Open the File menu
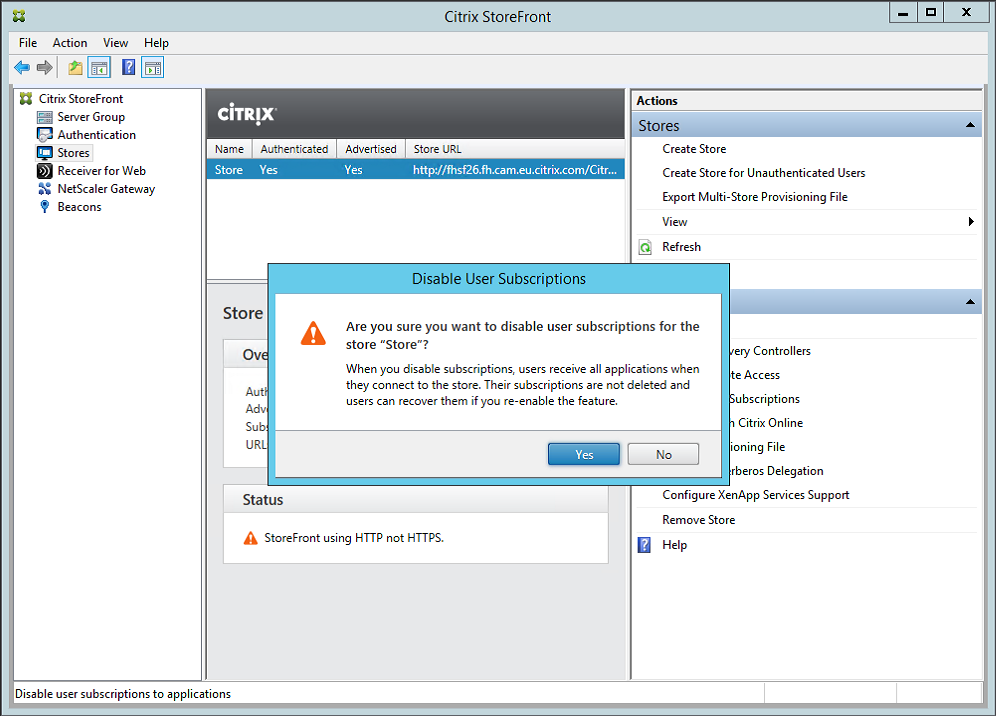996x716 pixels. pos(28,43)
